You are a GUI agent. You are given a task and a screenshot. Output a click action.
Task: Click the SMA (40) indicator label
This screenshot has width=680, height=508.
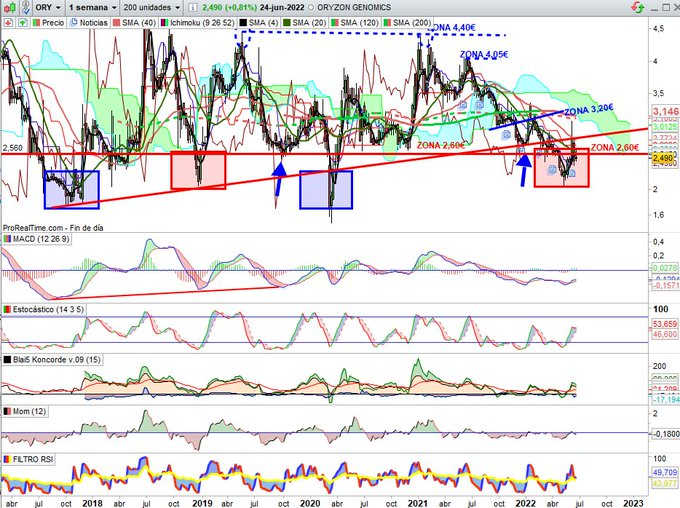[139, 23]
